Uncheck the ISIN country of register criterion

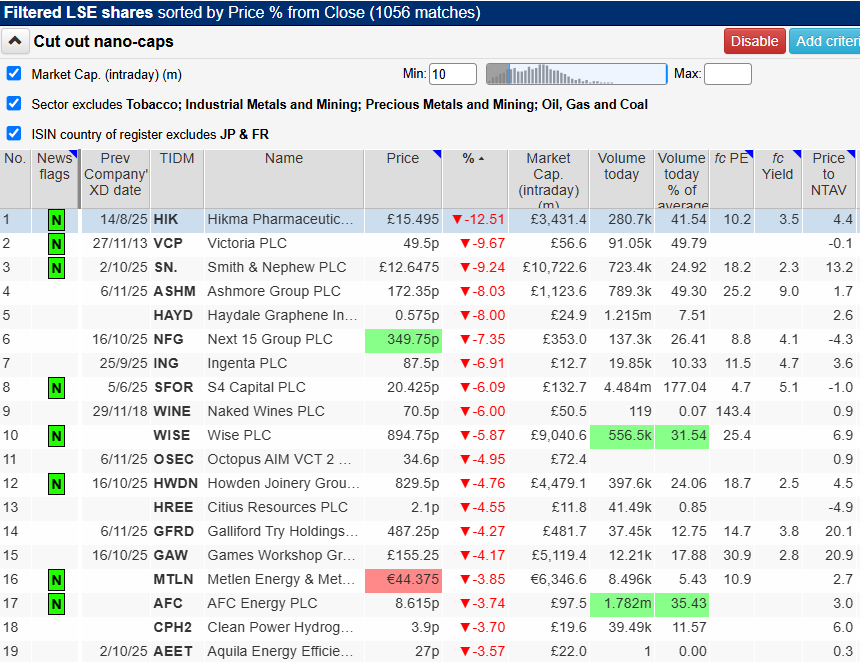[x=14, y=134]
